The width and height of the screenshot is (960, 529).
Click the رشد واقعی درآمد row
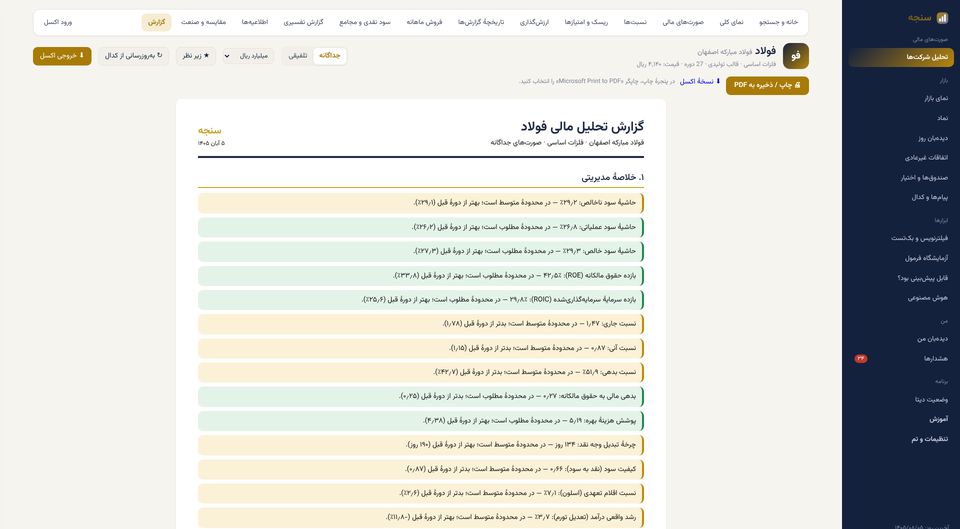[x=421, y=517]
